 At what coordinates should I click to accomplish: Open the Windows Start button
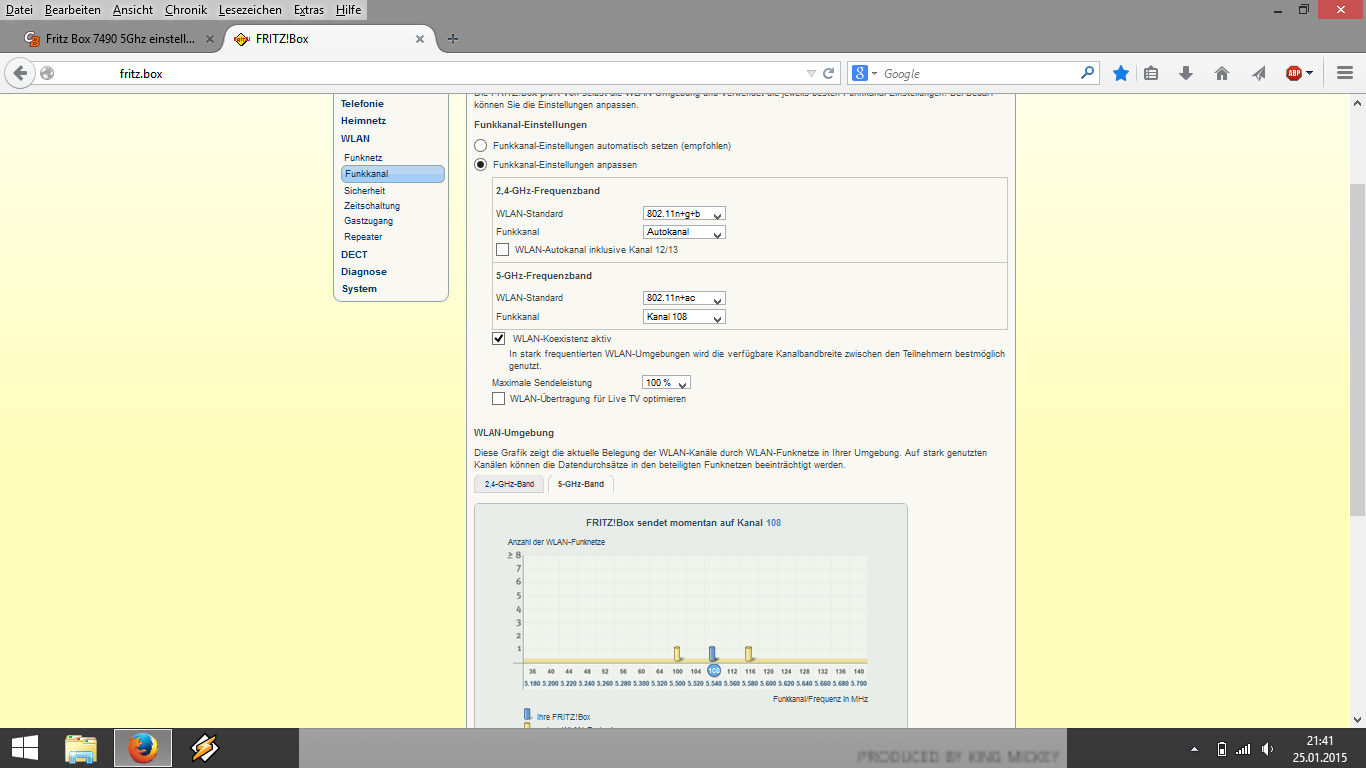pyautogui.click(x=24, y=747)
